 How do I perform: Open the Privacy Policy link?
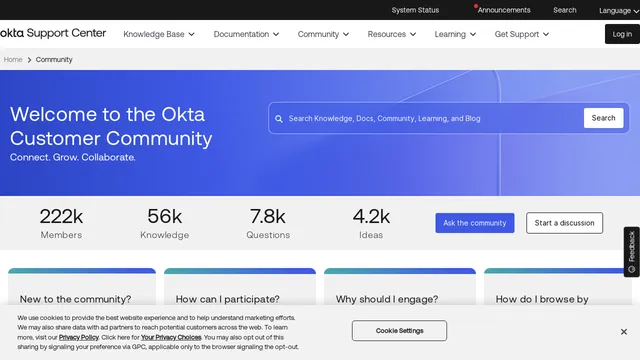pyautogui.click(x=79, y=337)
